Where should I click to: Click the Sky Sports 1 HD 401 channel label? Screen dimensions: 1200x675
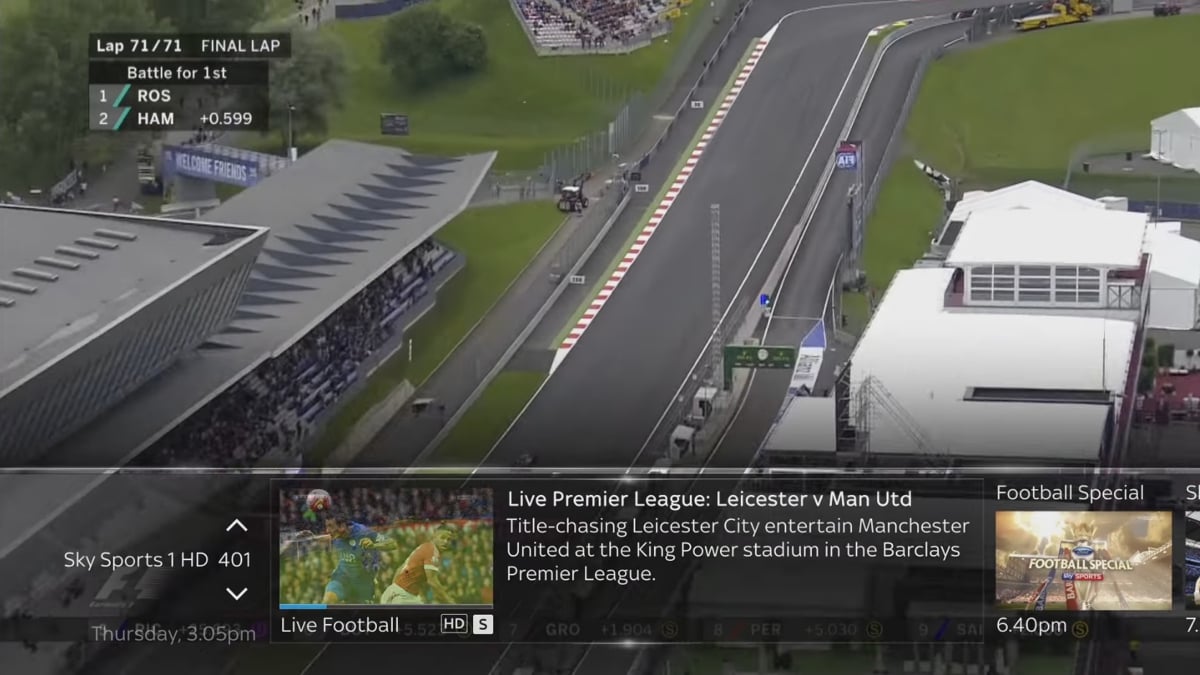[157, 560]
